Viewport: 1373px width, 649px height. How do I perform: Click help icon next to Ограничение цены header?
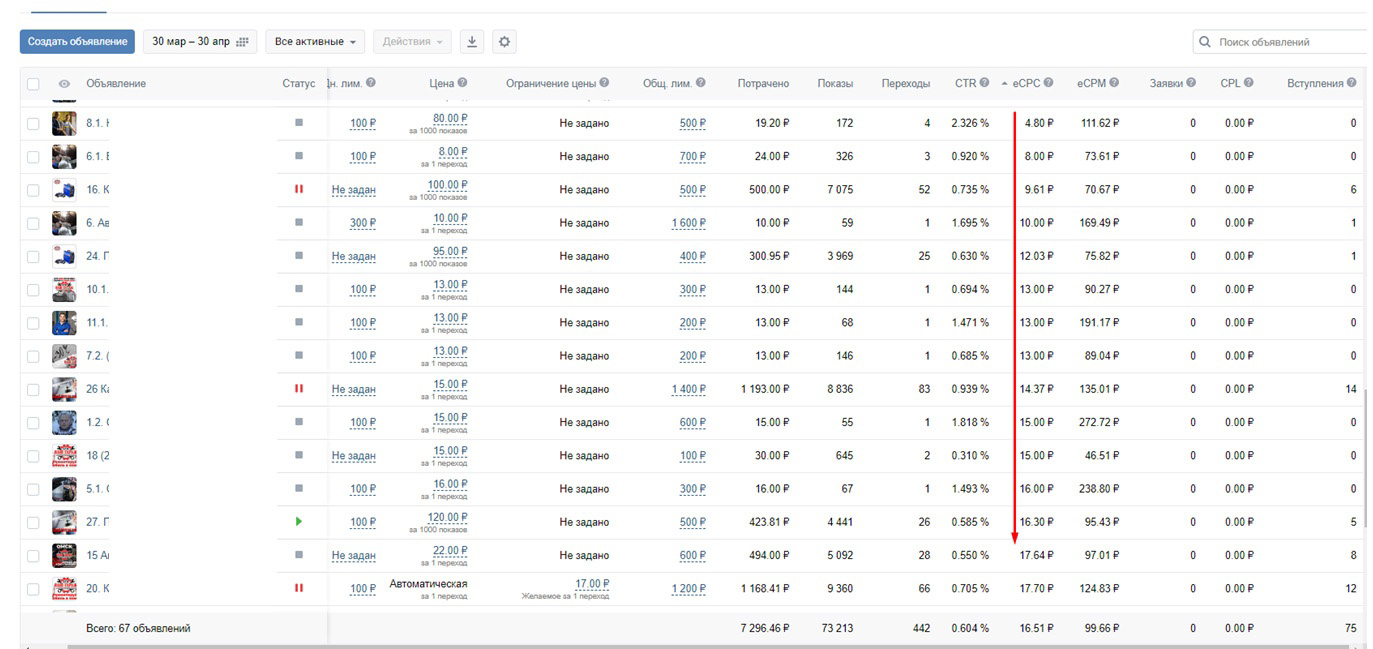[x=604, y=83]
